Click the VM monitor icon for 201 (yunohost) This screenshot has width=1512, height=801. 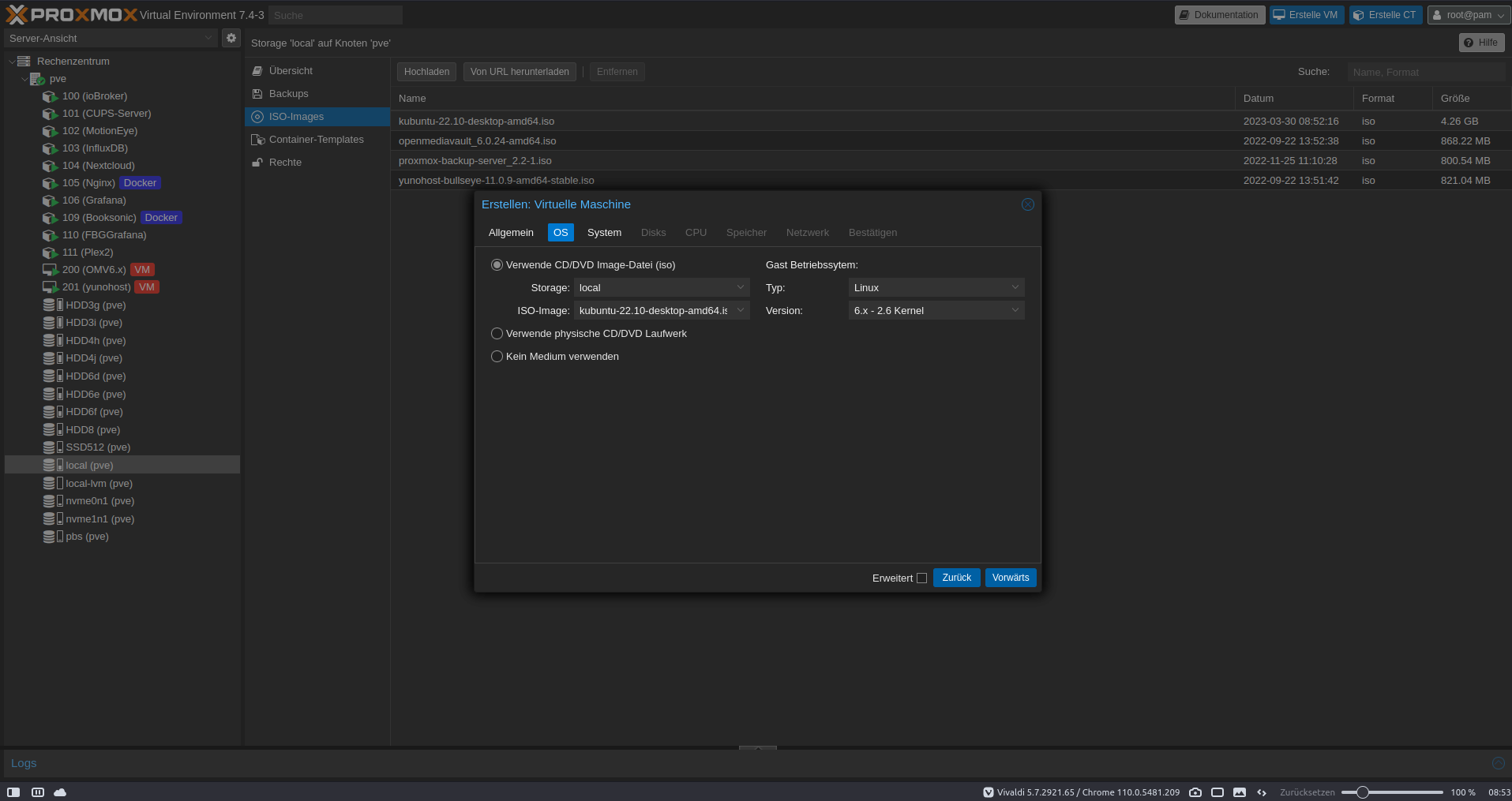click(x=50, y=287)
